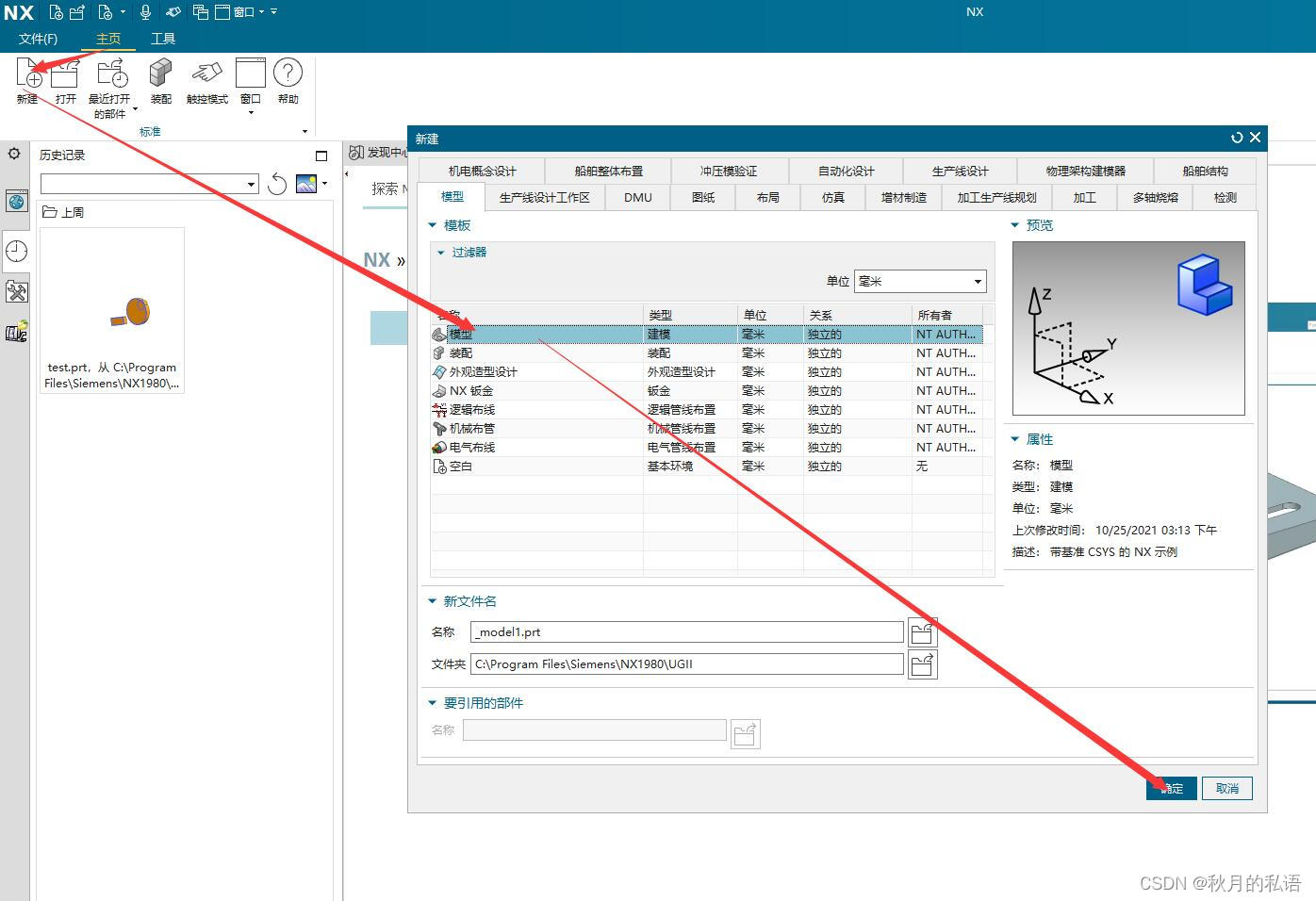Click the history thumbnail view picture icon
This screenshot has width=1316, height=901.
[306, 184]
